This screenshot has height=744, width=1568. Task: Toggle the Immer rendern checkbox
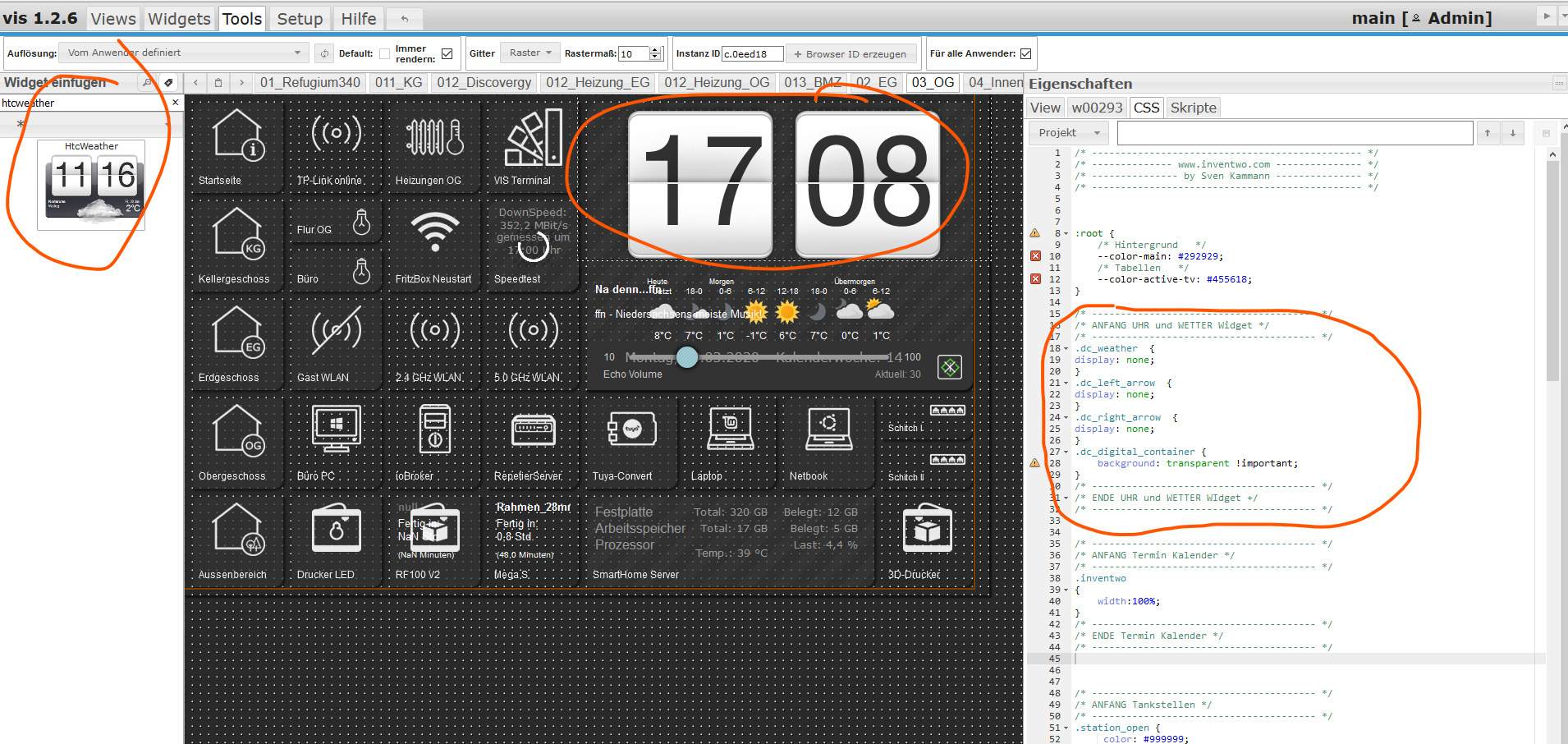tap(447, 53)
